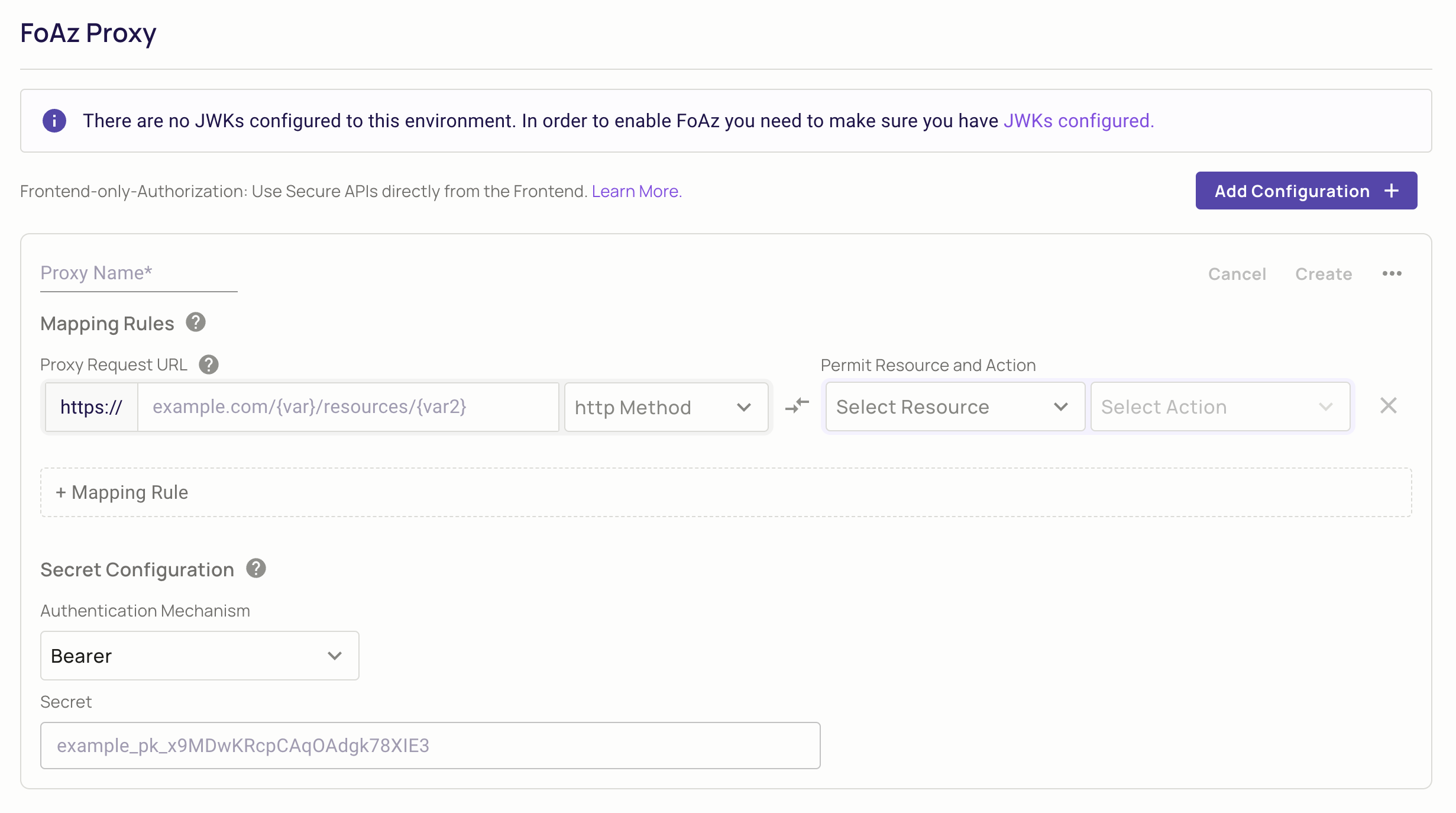Expand Bearer authentication mechanism dropdown
This screenshot has width=1456, height=813.
199,656
